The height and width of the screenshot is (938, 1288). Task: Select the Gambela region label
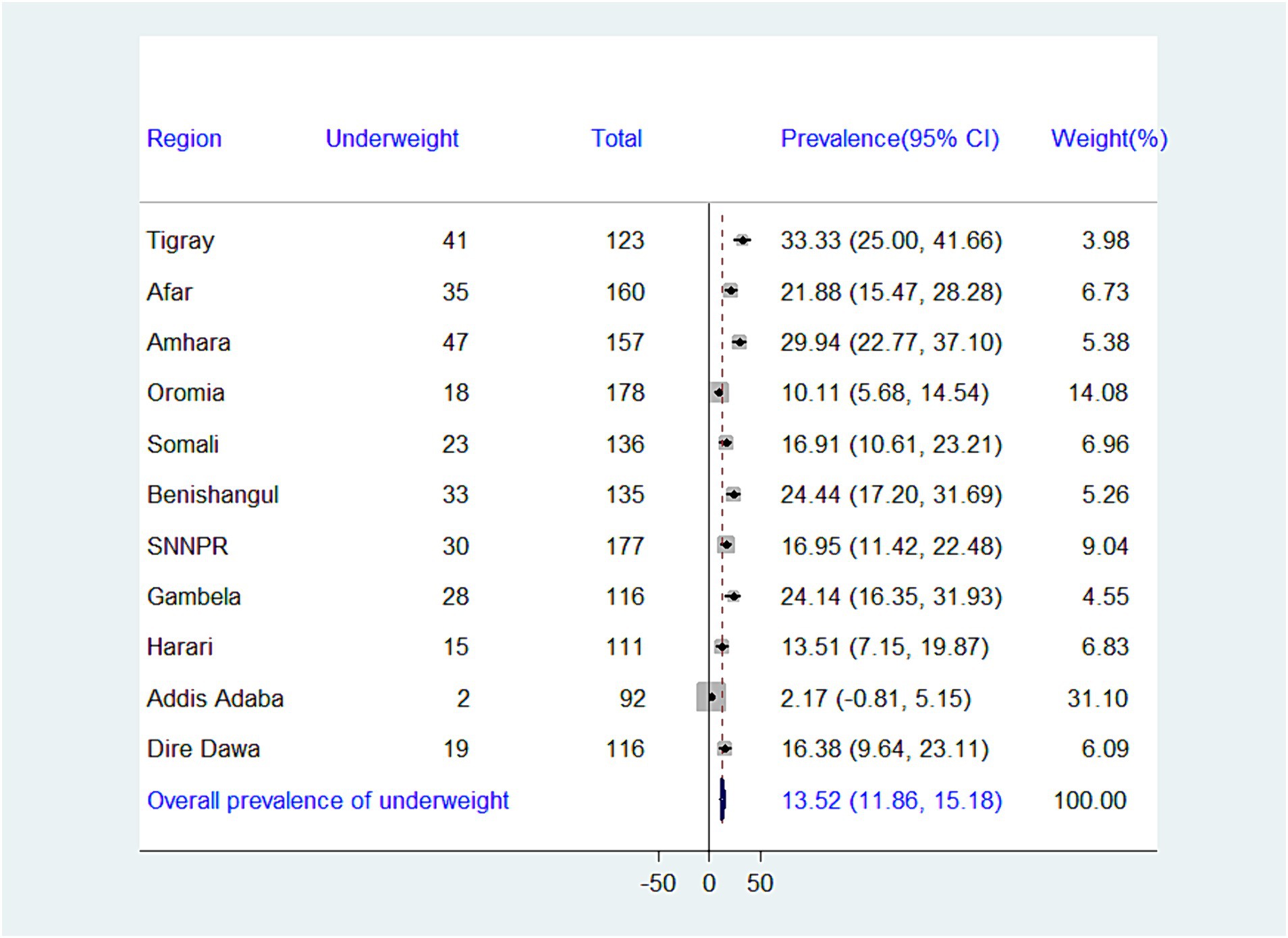click(194, 596)
